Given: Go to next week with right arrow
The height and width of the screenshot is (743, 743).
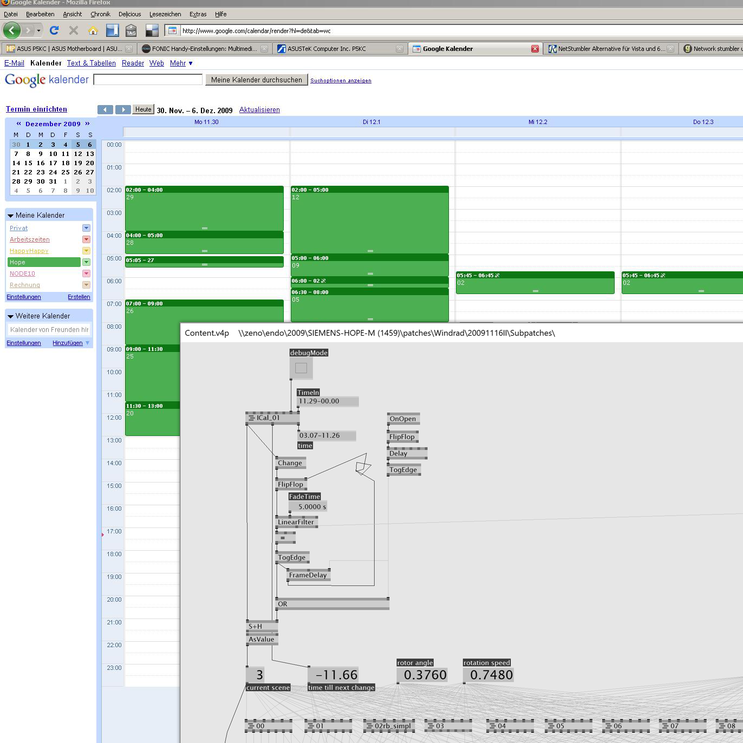Looking at the screenshot, I should tap(123, 109).
